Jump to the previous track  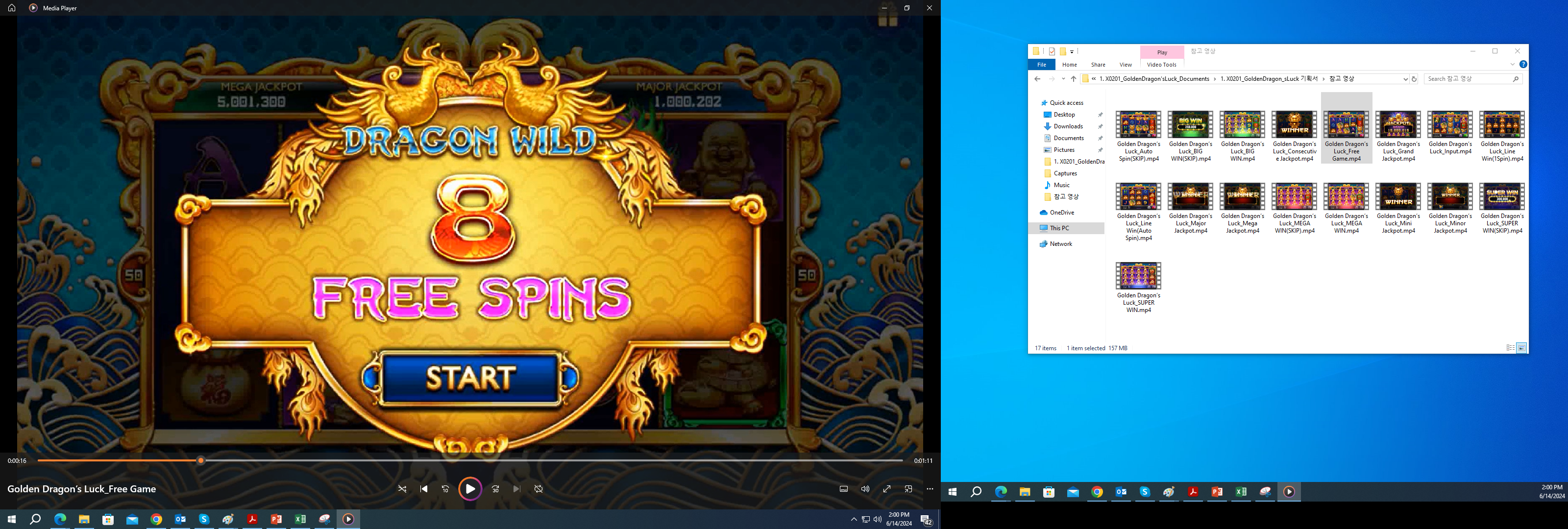(424, 489)
